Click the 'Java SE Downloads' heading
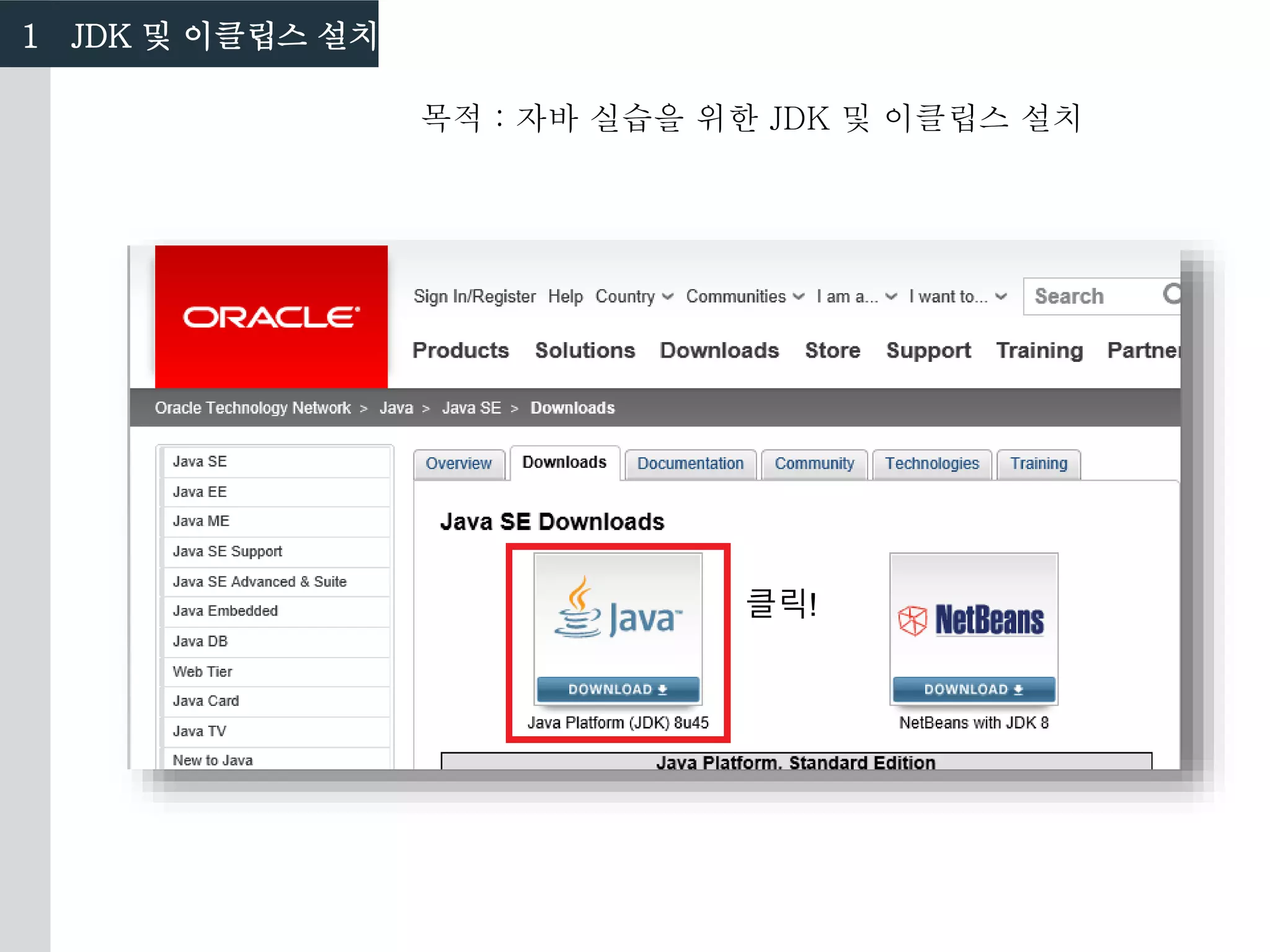Image resolution: width=1270 pixels, height=952 pixels. [x=552, y=522]
